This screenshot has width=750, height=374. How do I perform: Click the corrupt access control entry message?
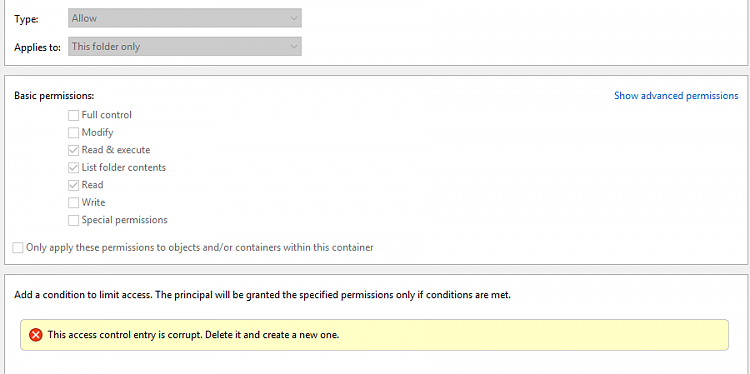(x=193, y=335)
